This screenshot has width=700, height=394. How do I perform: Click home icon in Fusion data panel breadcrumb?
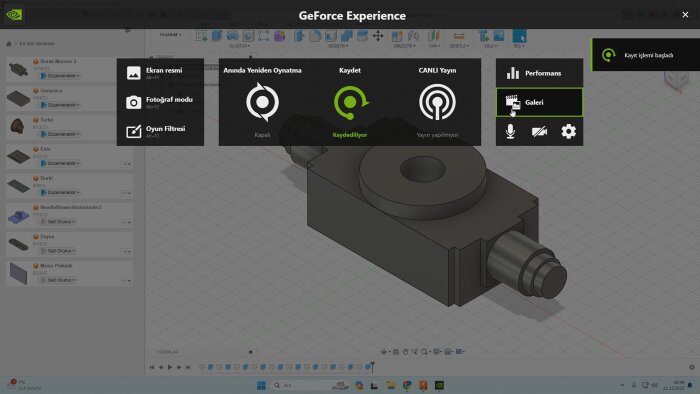pos(8,44)
